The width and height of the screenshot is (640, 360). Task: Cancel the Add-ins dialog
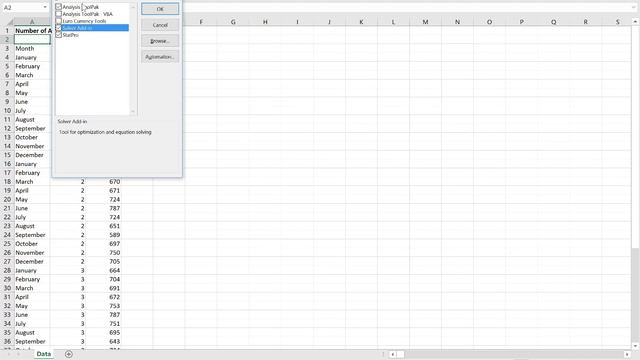click(160, 25)
